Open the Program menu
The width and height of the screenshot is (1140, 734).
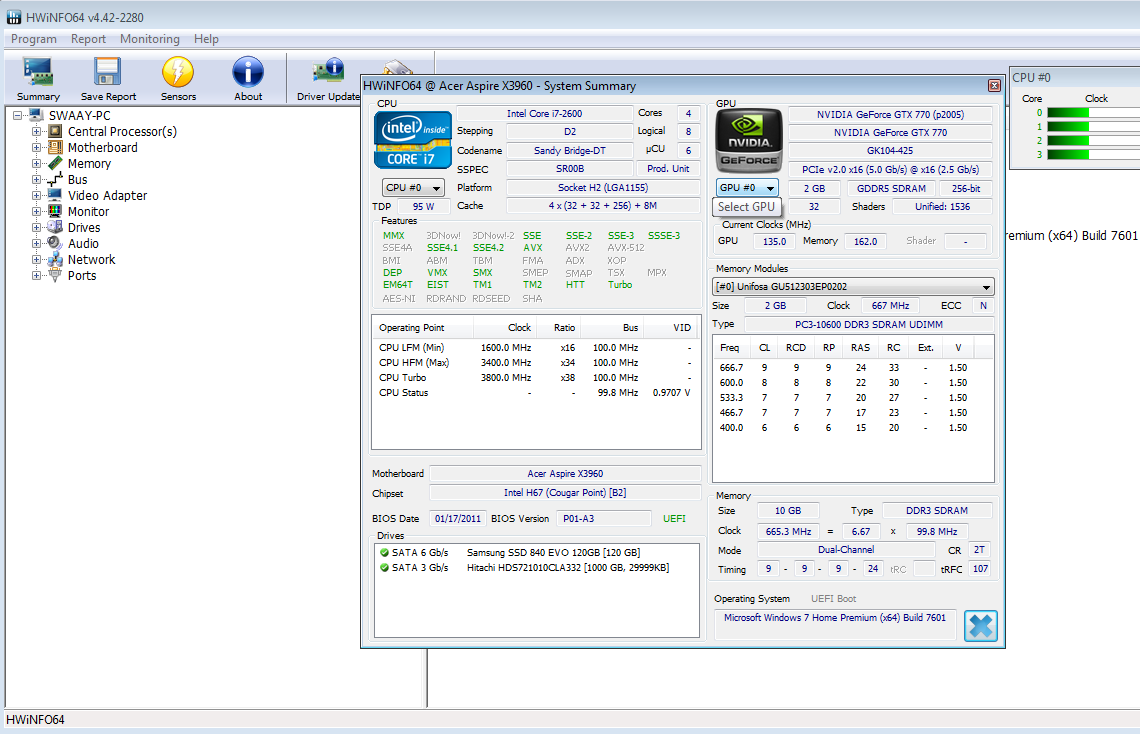click(33, 39)
